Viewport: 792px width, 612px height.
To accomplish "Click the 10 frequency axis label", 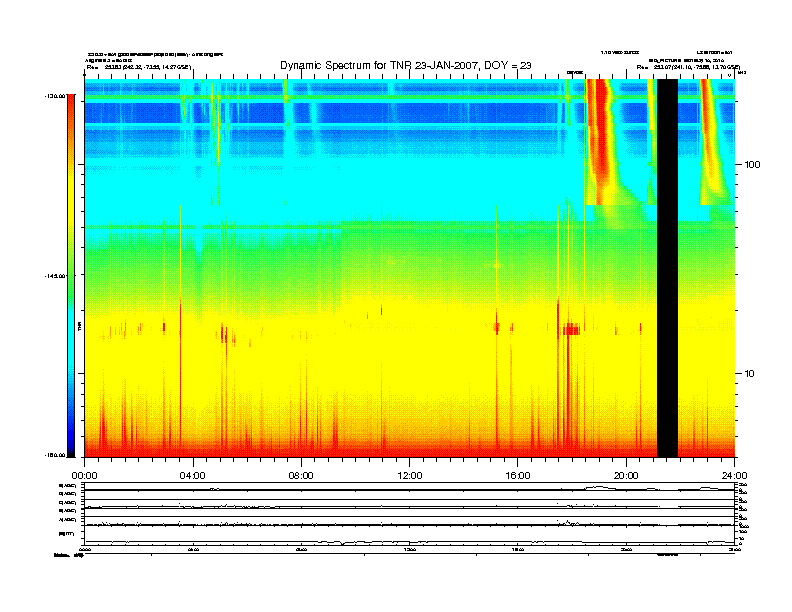I will [x=750, y=374].
